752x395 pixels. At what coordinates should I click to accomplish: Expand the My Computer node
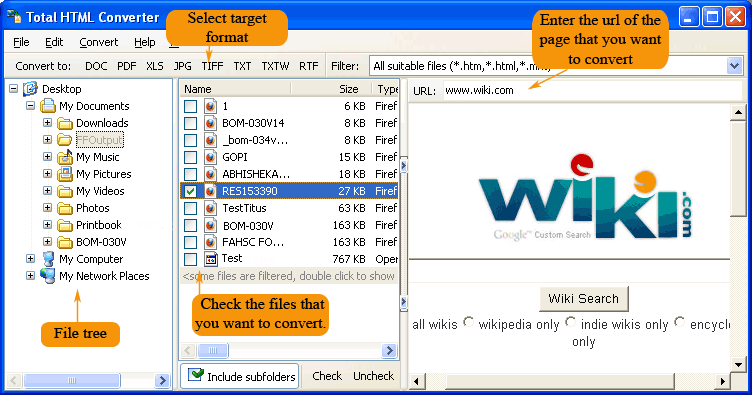pos(30,259)
